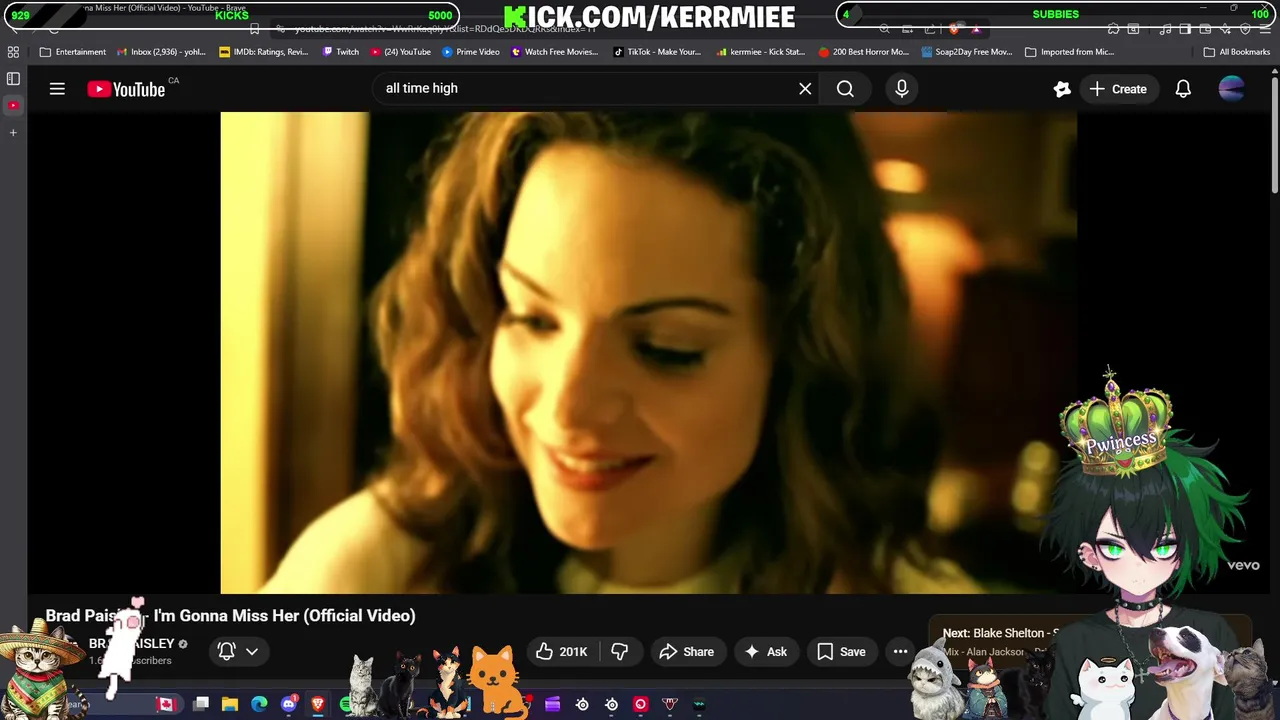Screen dimensions: 1280x720
Task: Launch Microsoft Edge from the taskbar
Action: [259, 705]
